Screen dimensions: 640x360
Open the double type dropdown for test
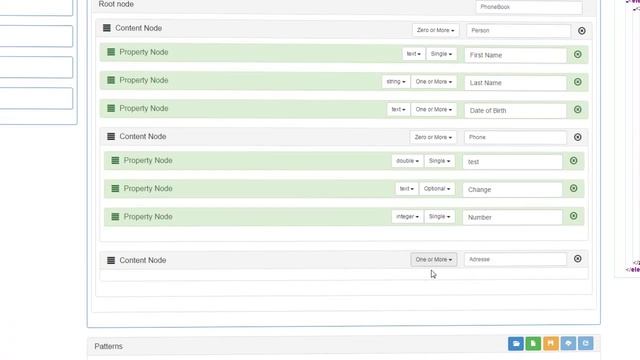click(x=407, y=161)
